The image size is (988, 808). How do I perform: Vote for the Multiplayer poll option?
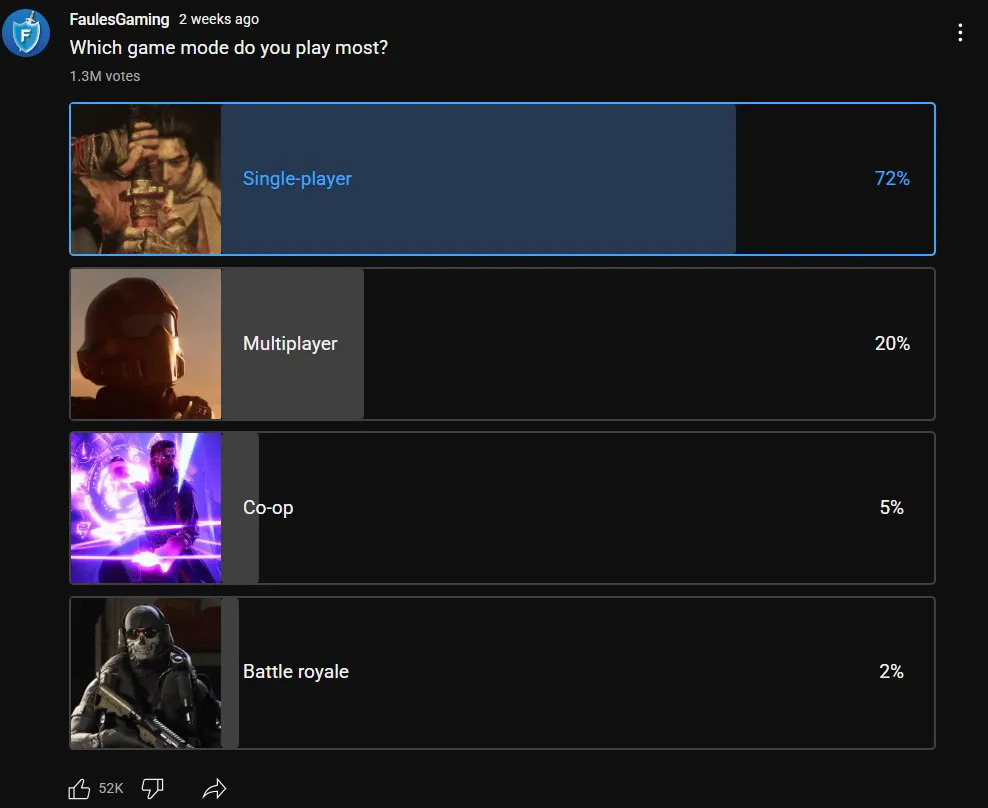pos(502,343)
